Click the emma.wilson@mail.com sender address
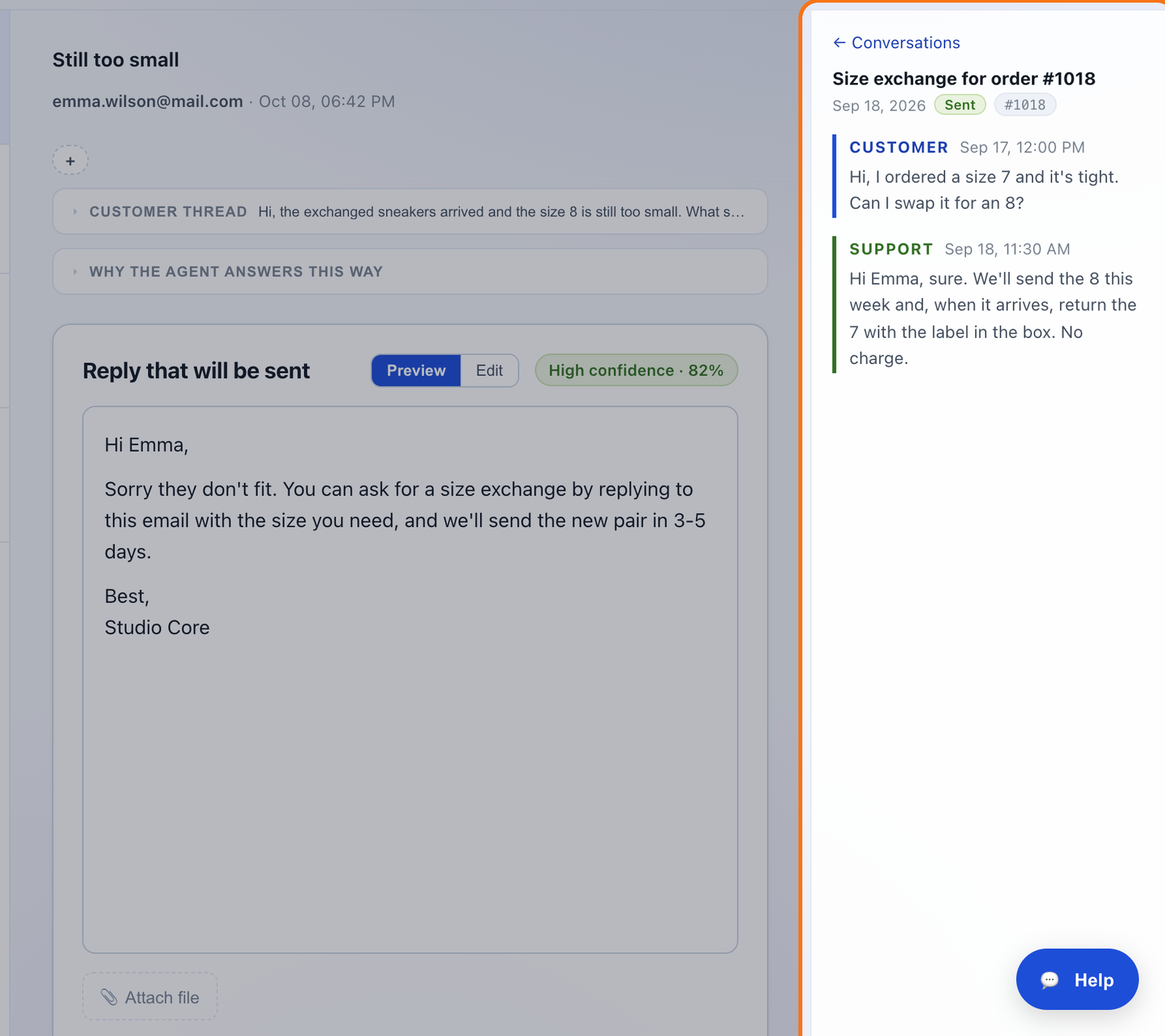This screenshot has height=1036, width=1165. pos(148,101)
